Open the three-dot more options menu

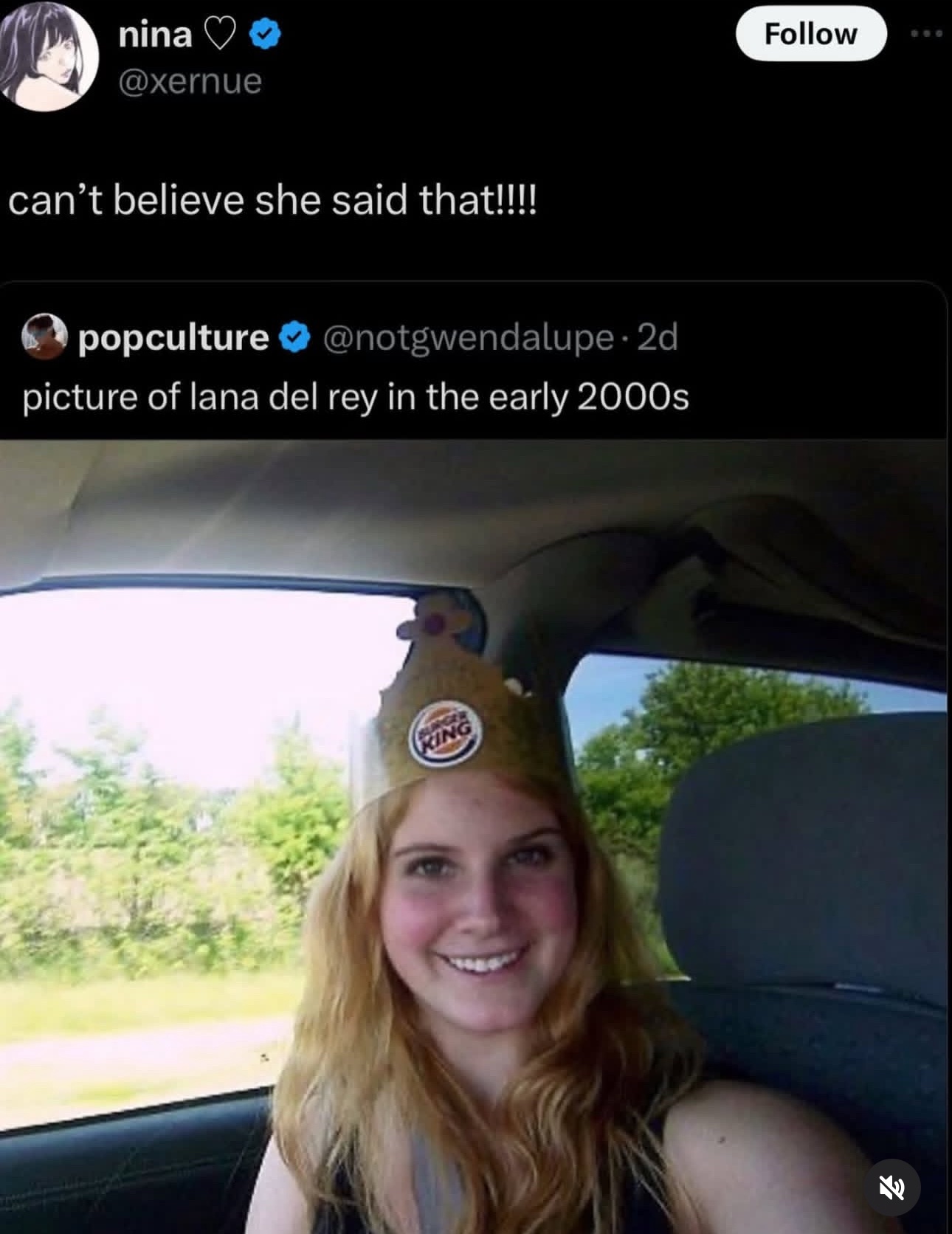click(927, 34)
